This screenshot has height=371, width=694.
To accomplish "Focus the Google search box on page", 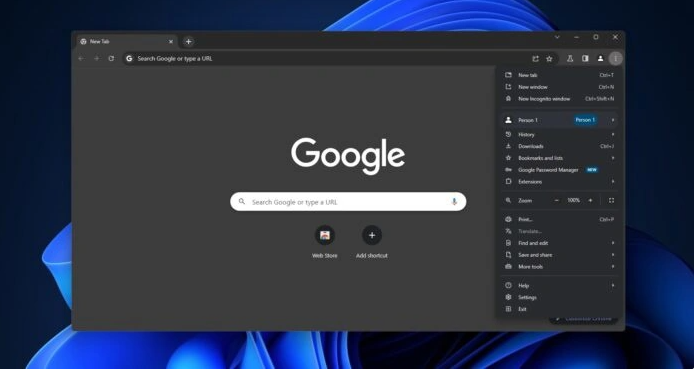I will coord(348,202).
